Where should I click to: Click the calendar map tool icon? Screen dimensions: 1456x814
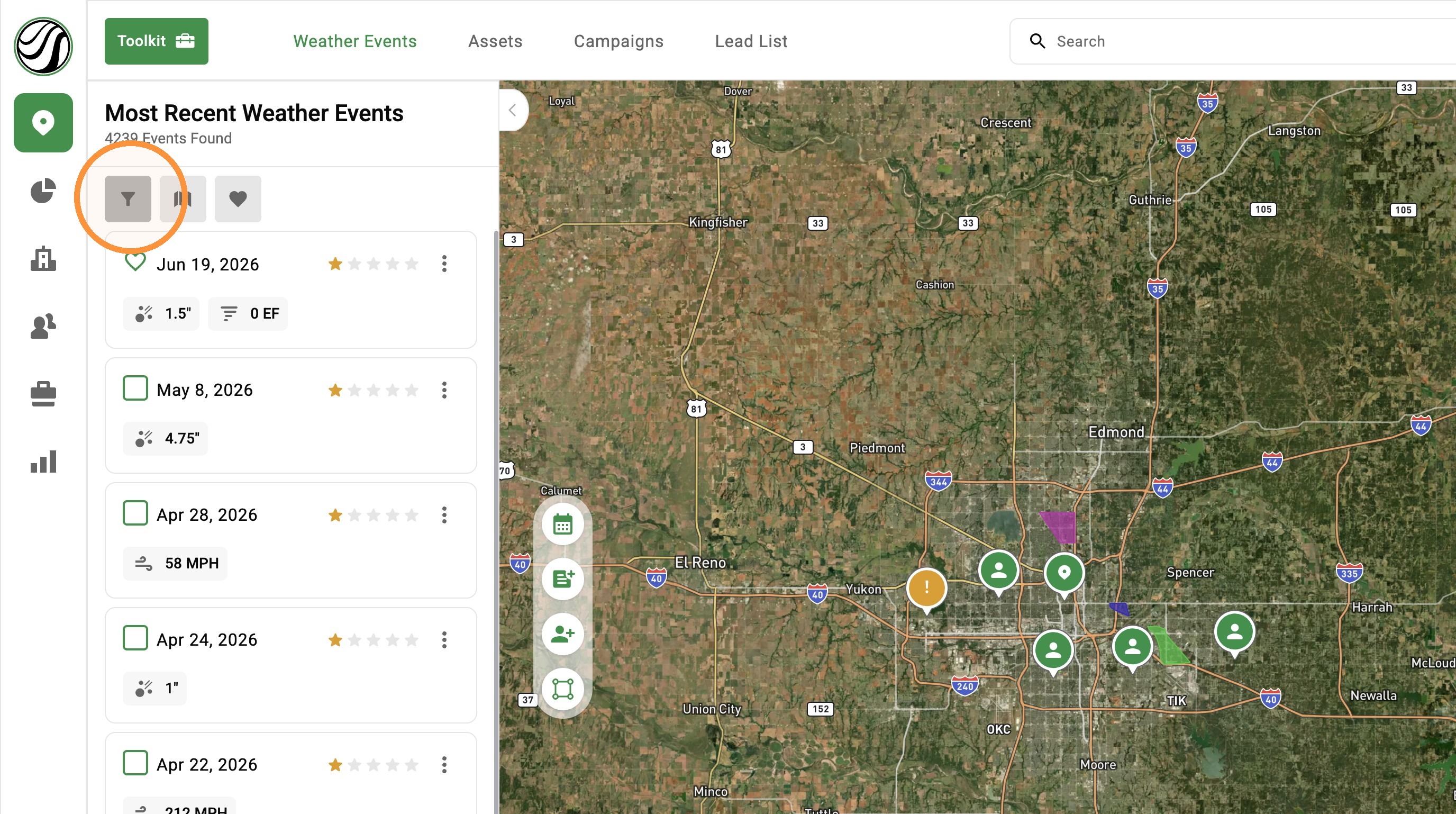[562, 524]
